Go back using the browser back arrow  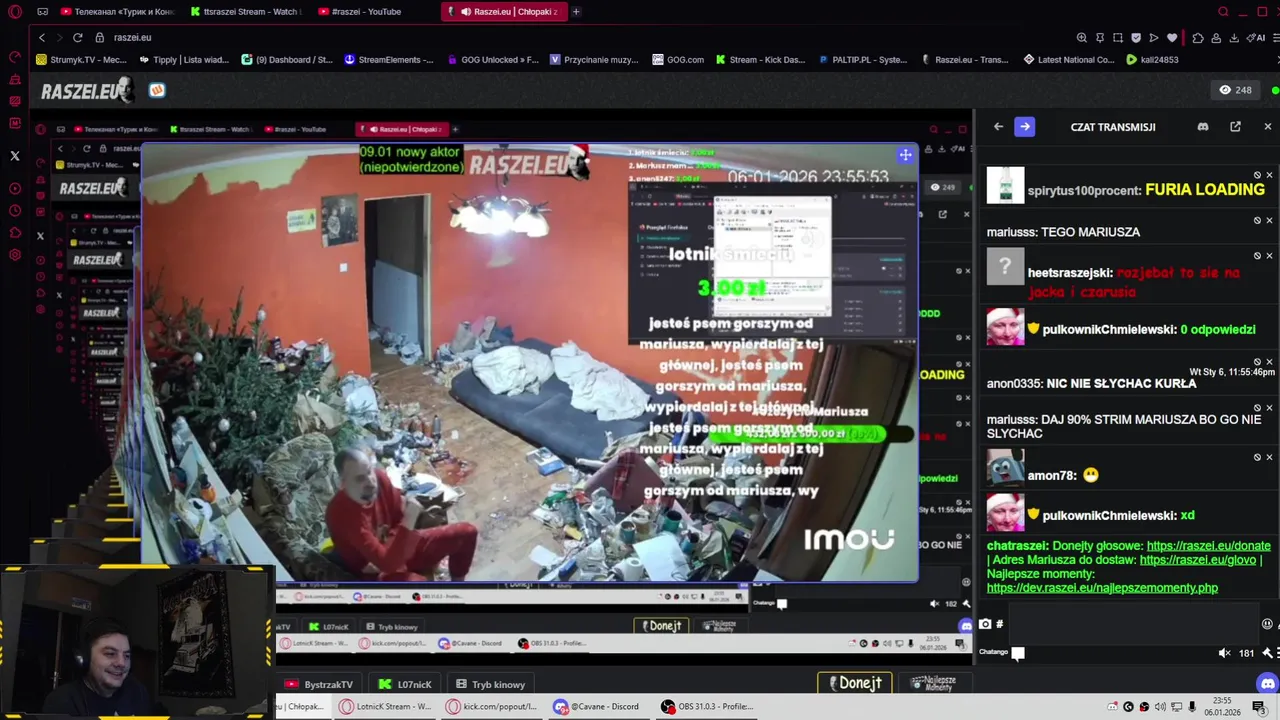[x=41, y=37]
